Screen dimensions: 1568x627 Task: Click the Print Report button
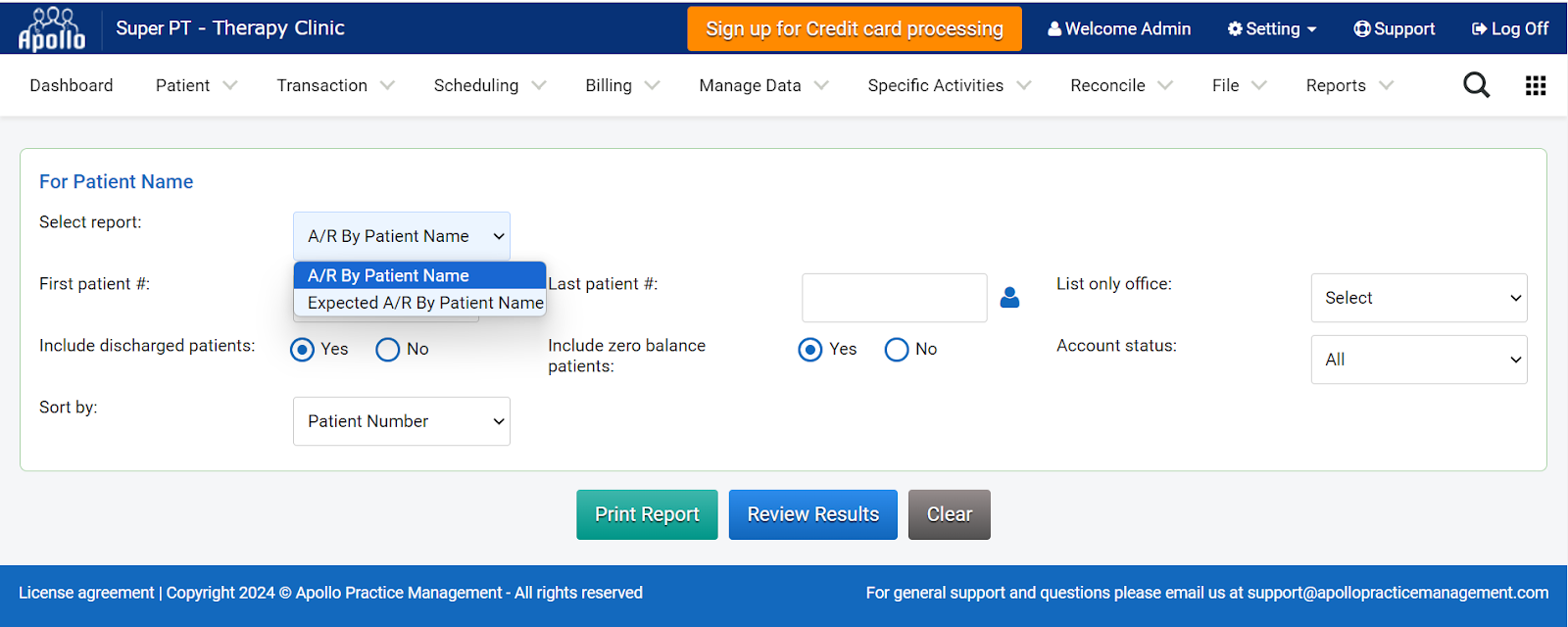pyautogui.click(x=647, y=514)
